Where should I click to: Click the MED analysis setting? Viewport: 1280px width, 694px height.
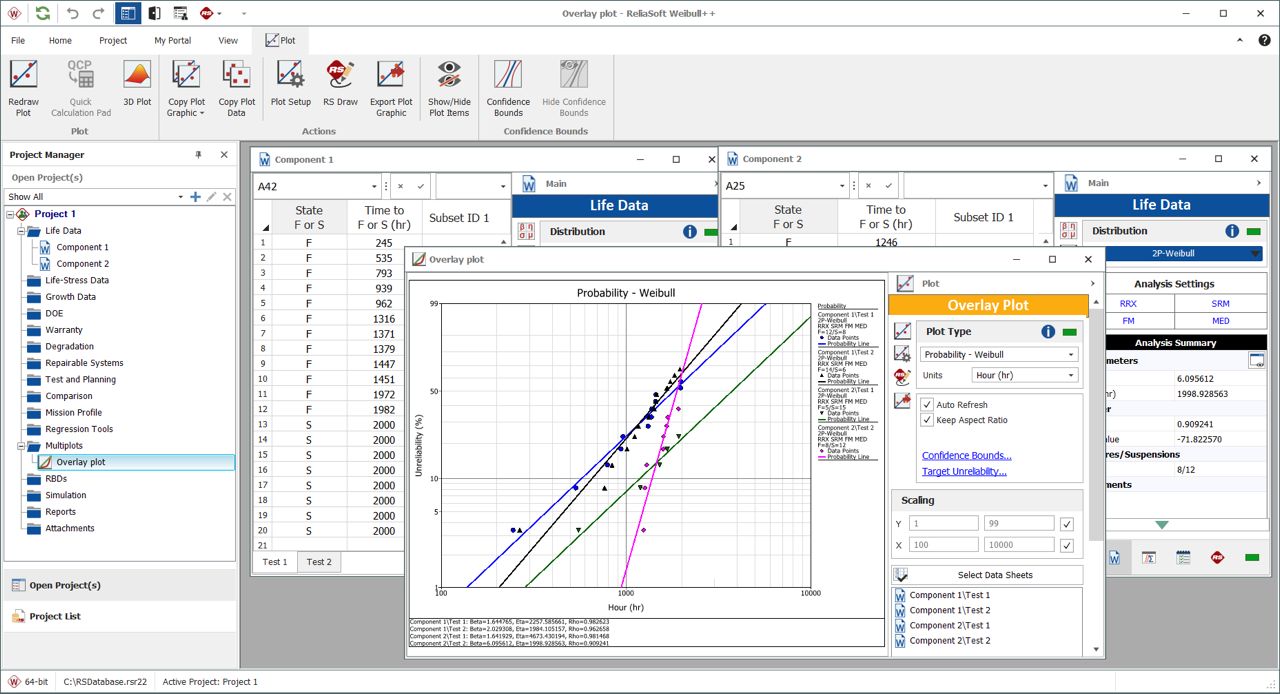1220,321
